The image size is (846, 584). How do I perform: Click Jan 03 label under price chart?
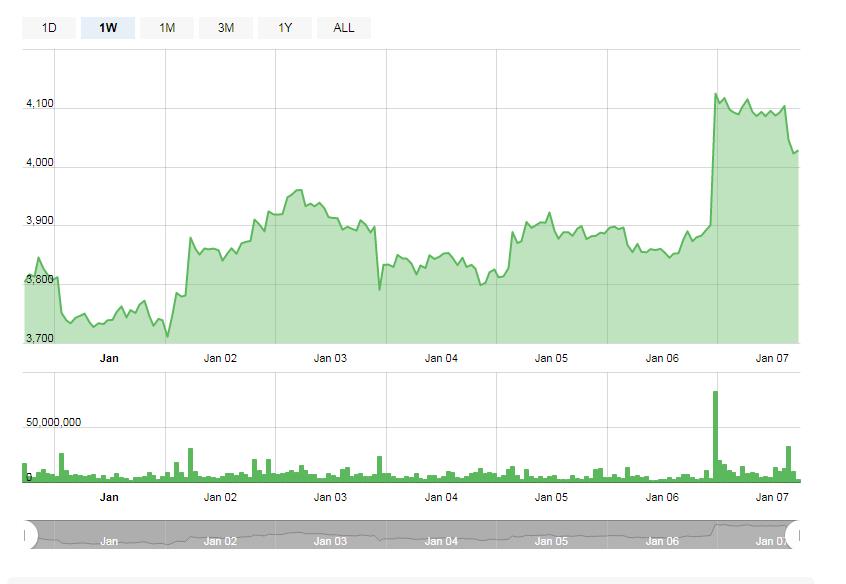click(x=330, y=358)
